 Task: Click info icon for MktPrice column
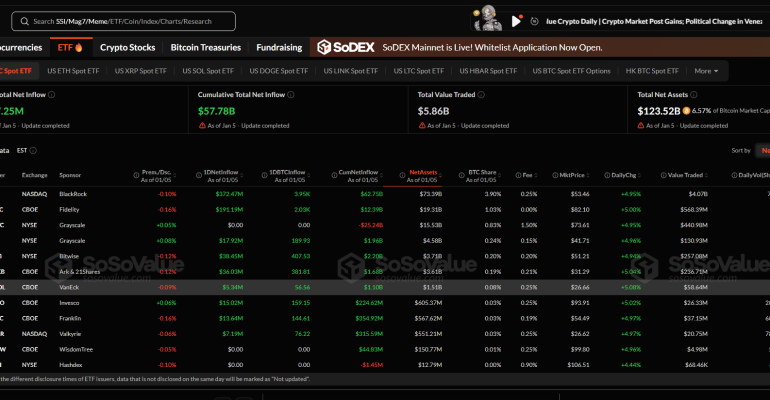(x=555, y=175)
